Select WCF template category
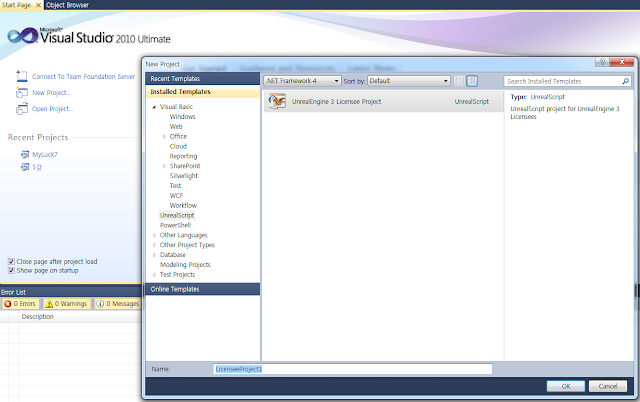This screenshot has height=402, width=640. point(176,195)
